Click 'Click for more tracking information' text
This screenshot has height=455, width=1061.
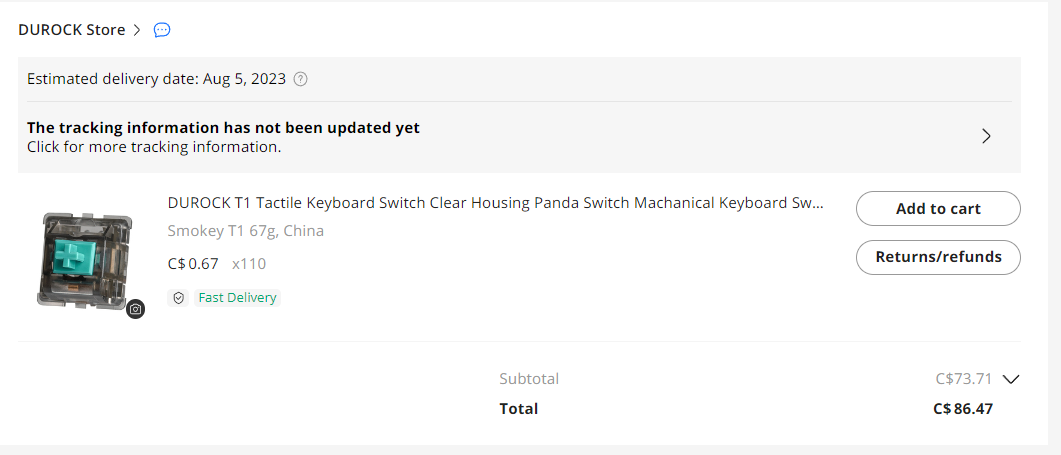[x=154, y=147]
